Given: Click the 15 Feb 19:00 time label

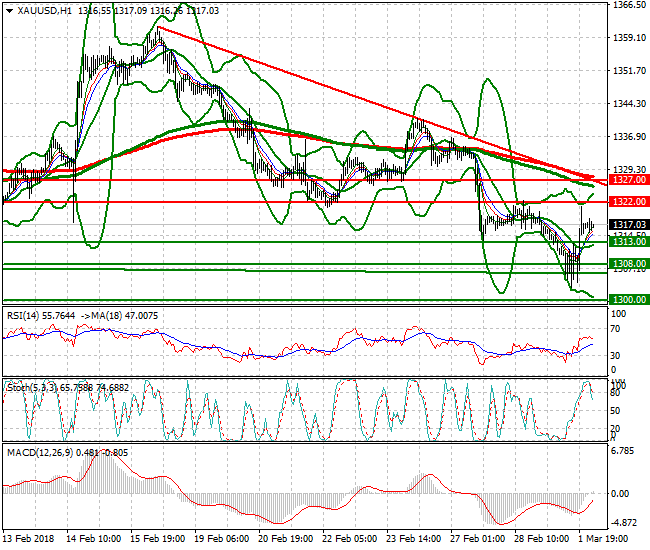Looking at the screenshot, I should coord(158,539).
